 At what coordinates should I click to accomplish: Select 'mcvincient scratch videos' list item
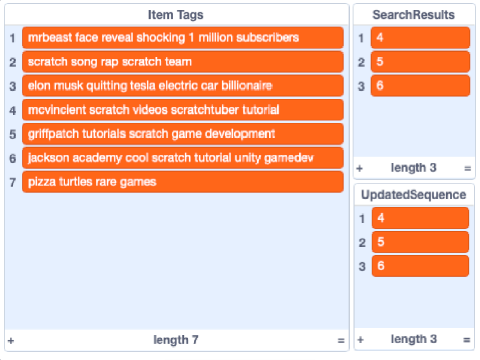tap(183, 110)
